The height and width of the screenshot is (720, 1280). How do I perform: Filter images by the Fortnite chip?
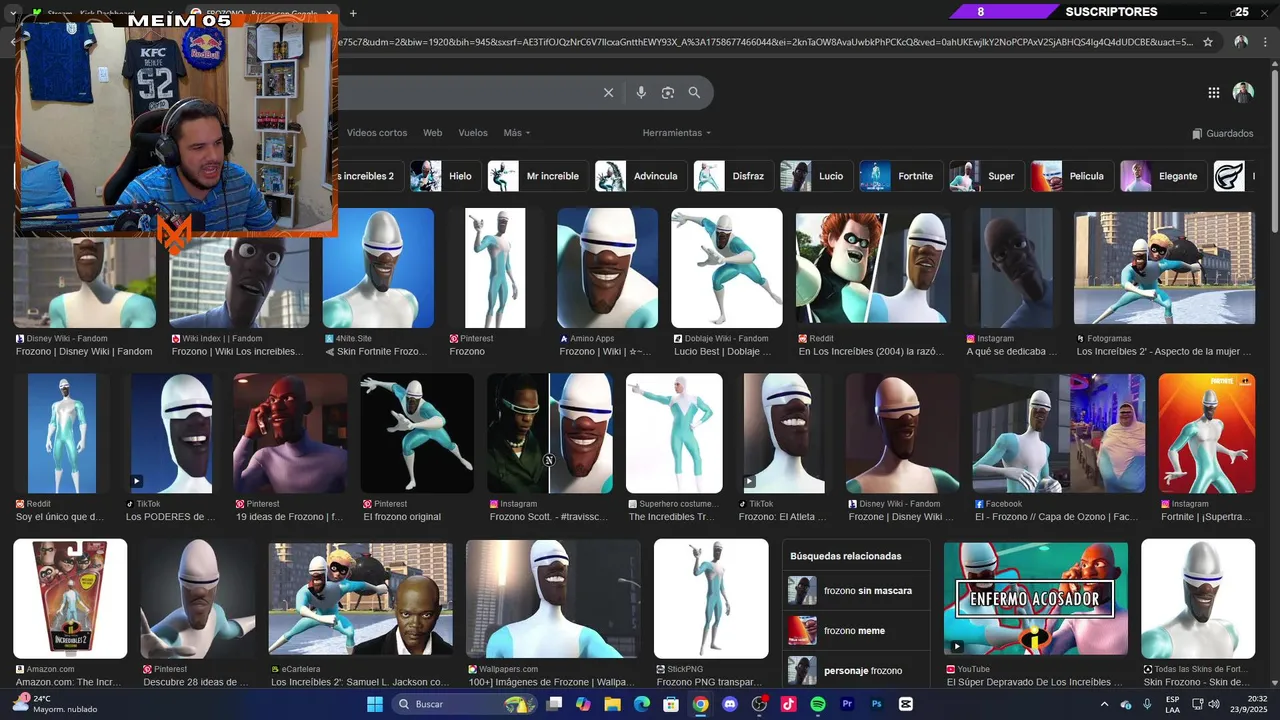pyautogui.click(x=901, y=176)
